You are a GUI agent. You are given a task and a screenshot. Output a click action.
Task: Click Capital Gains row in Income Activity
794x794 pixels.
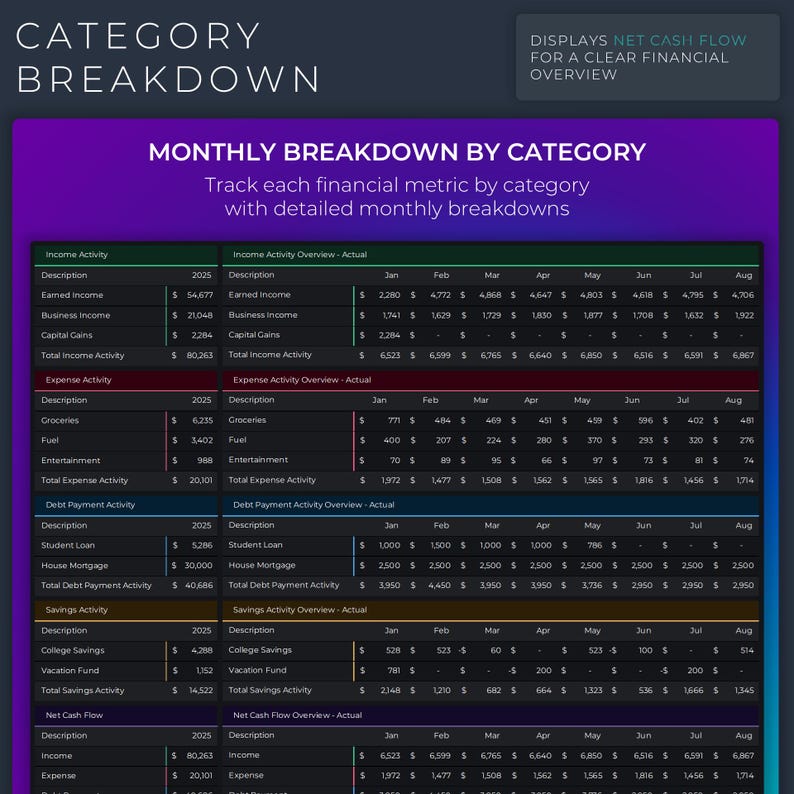click(x=126, y=335)
